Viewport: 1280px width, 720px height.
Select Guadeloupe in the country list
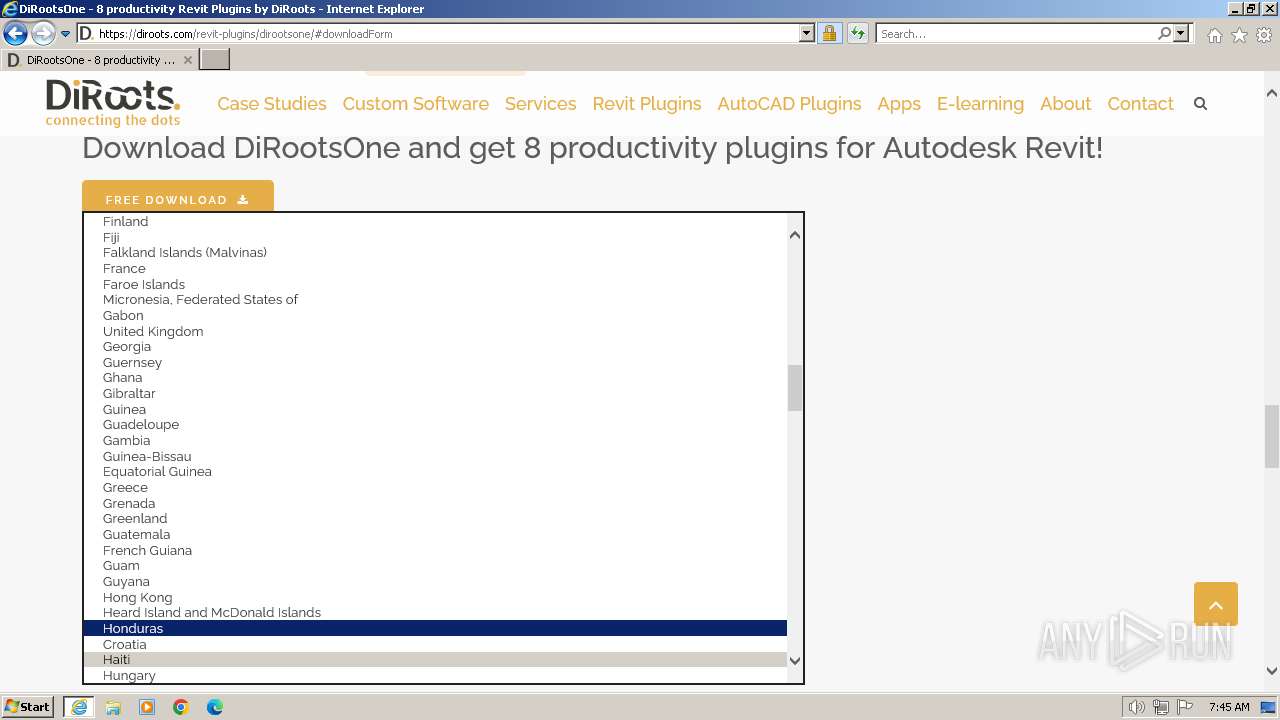pos(435,425)
